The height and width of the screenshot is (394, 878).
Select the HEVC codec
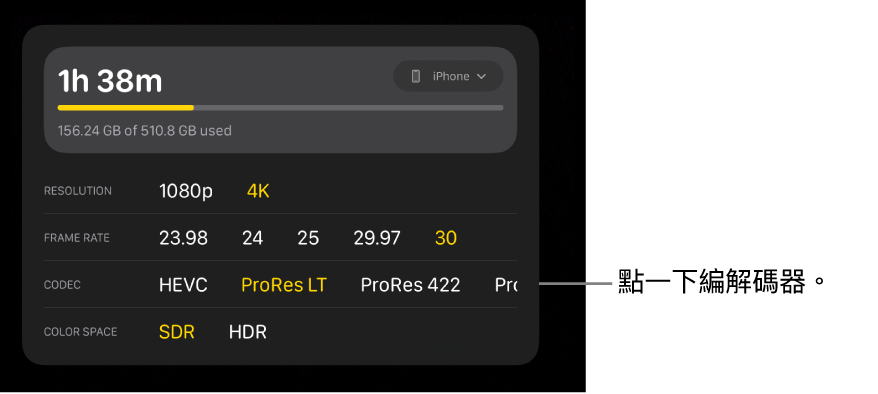(x=183, y=285)
